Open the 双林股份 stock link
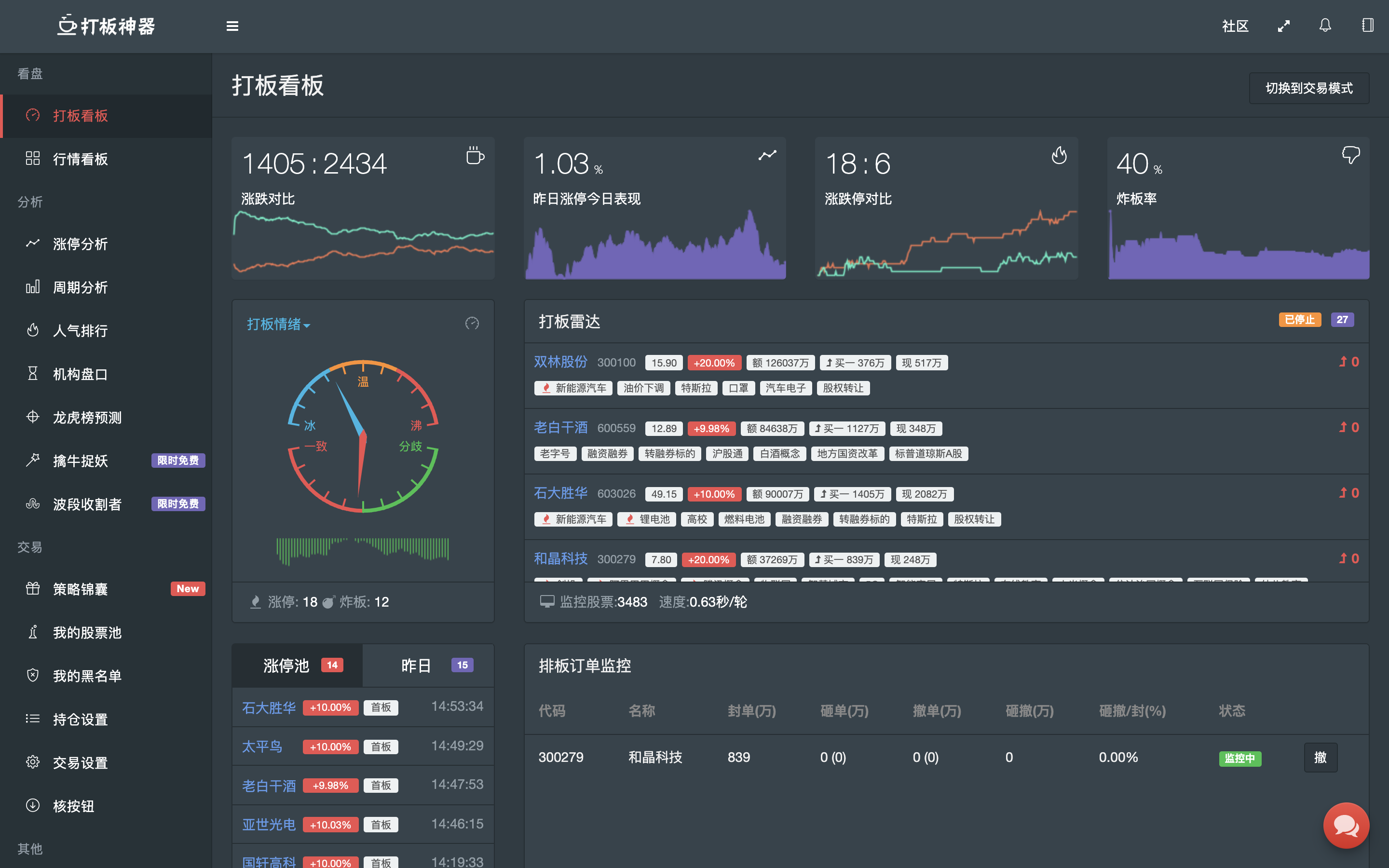 (560, 362)
